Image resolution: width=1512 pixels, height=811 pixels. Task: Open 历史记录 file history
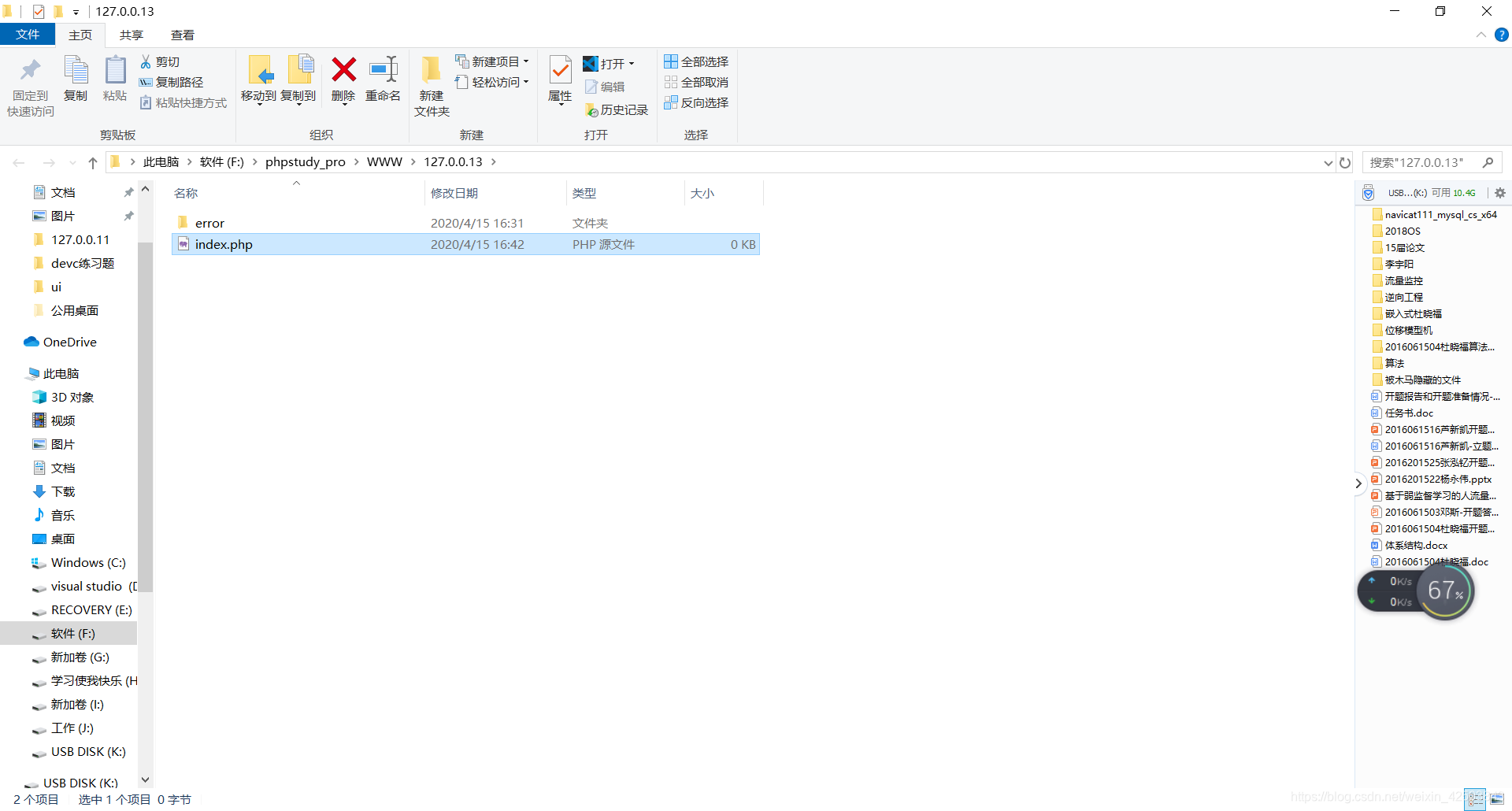pyautogui.click(x=617, y=110)
